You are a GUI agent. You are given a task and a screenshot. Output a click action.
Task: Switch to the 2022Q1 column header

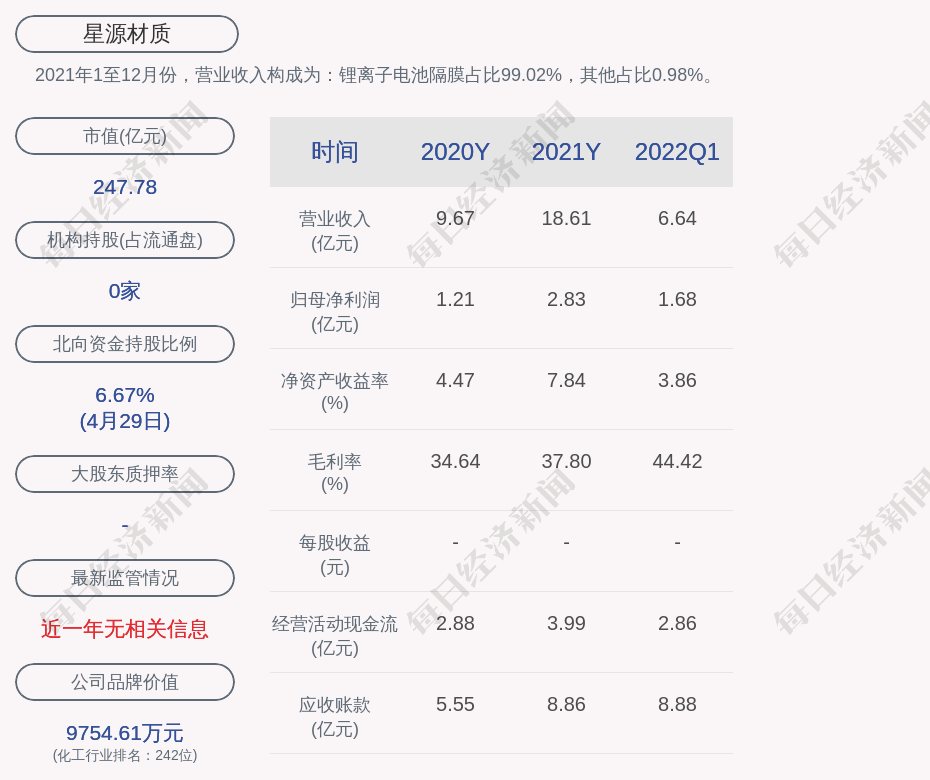(677, 152)
